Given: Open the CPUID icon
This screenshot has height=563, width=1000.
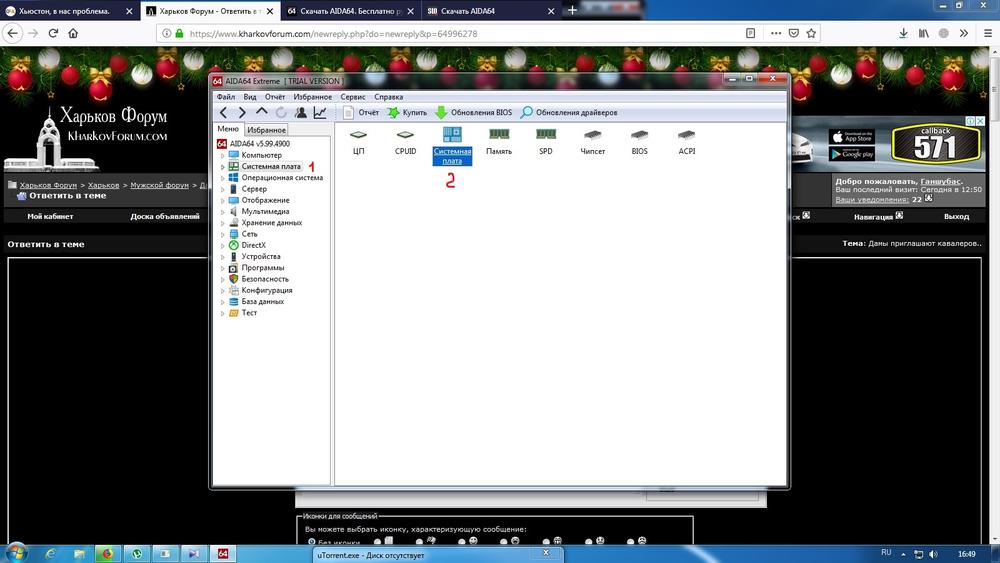Looking at the screenshot, I should 405,142.
